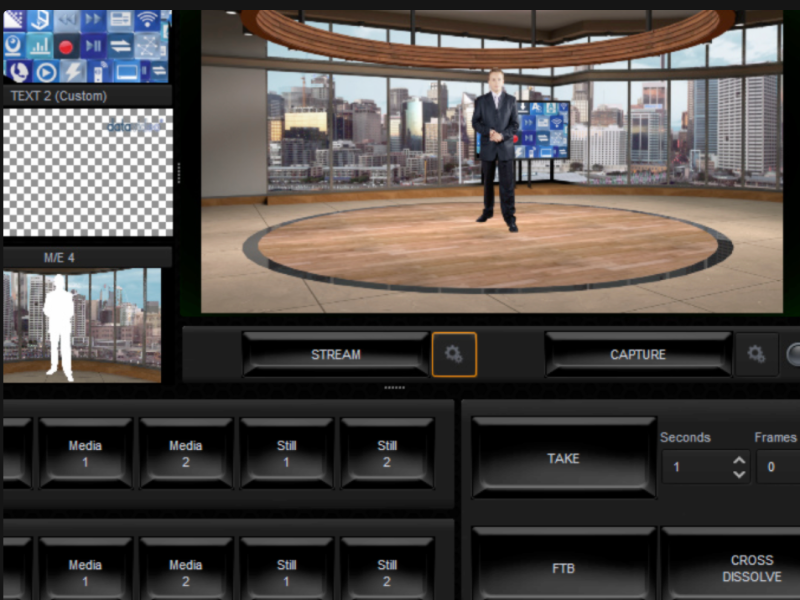This screenshot has width=800, height=600.
Task: Select Media 2 in the upper source row
Action: point(186,454)
